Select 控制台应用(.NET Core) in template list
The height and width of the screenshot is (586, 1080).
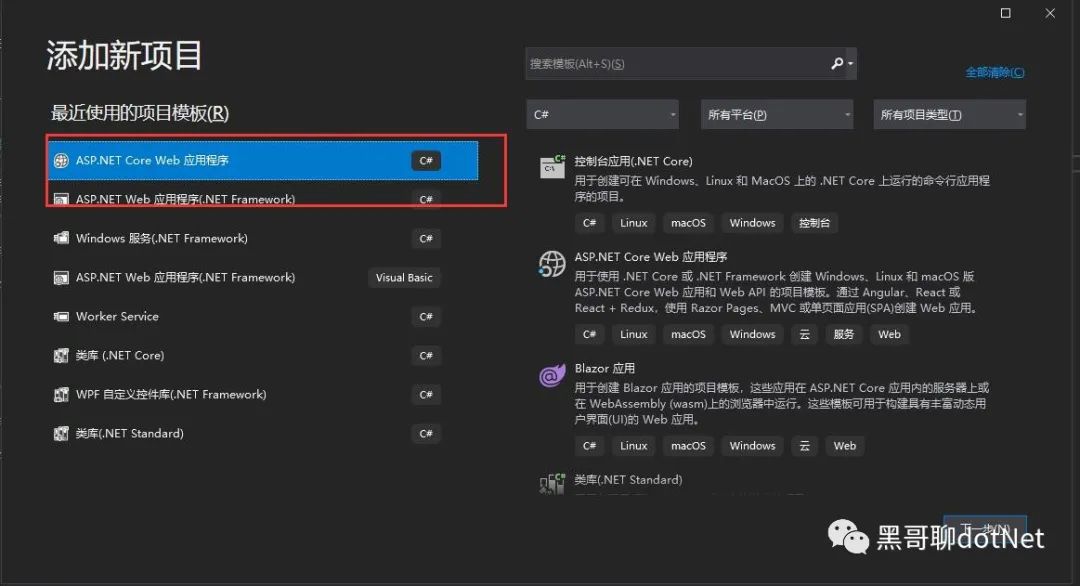pyautogui.click(x=634, y=161)
